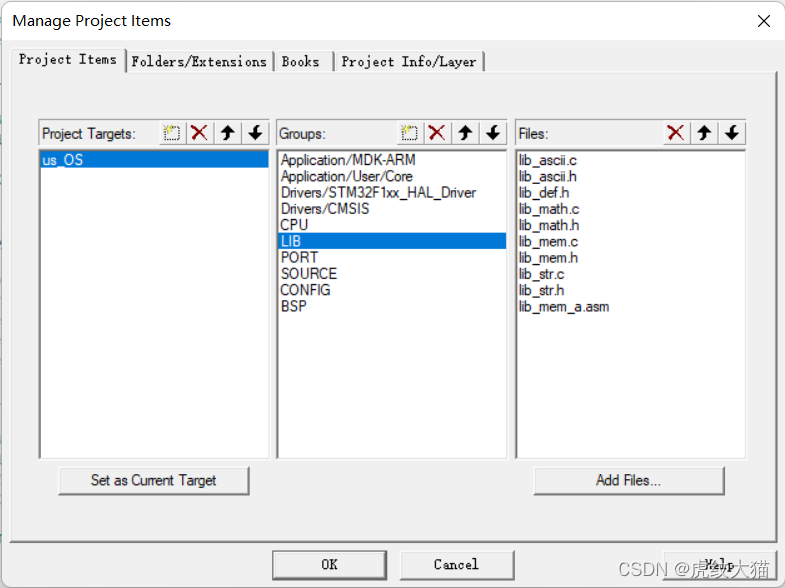
Task: Move selected group up
Action: click(466, 133)
